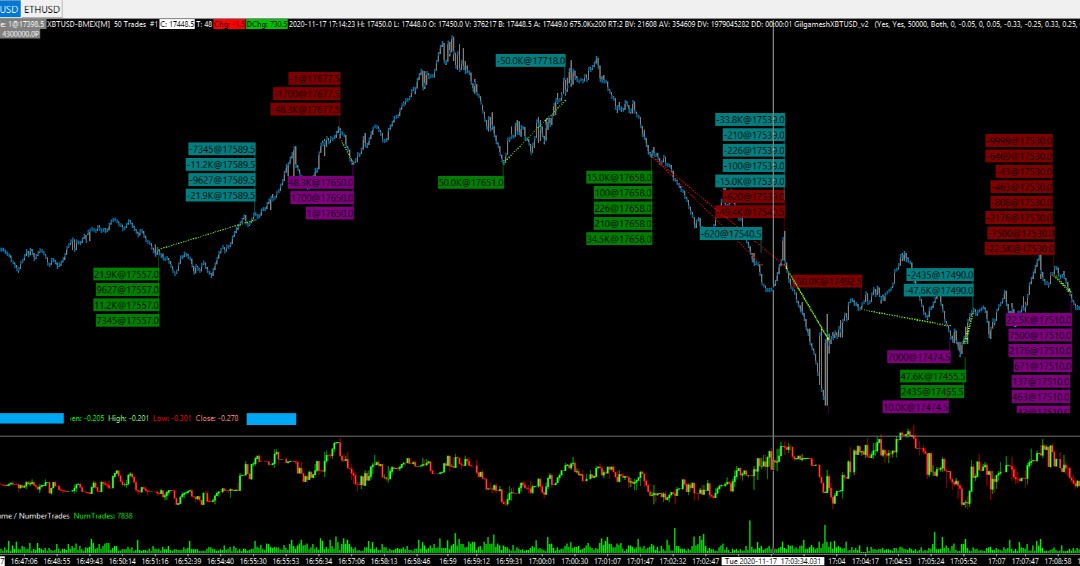Click the green 100@17658.0 fill label
Image resolution: width=1080 pixels, height=566 pixels.
point(623,193)
